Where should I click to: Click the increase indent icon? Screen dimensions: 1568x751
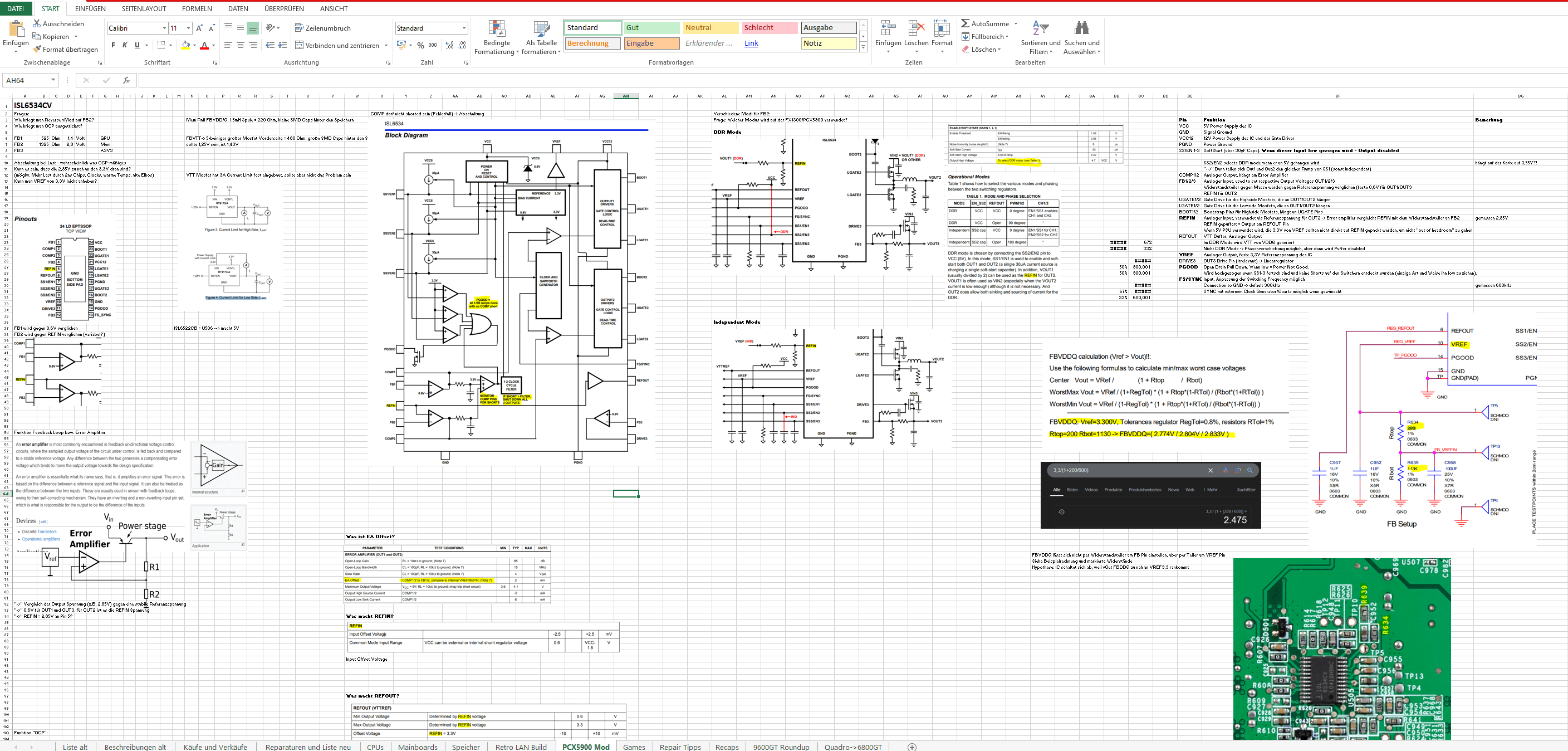(x=282, y=45)
